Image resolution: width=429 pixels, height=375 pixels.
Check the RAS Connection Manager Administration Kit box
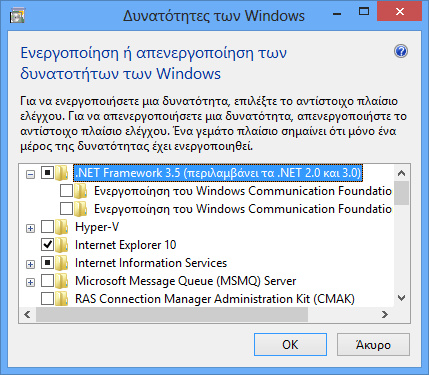click(47, 299)
